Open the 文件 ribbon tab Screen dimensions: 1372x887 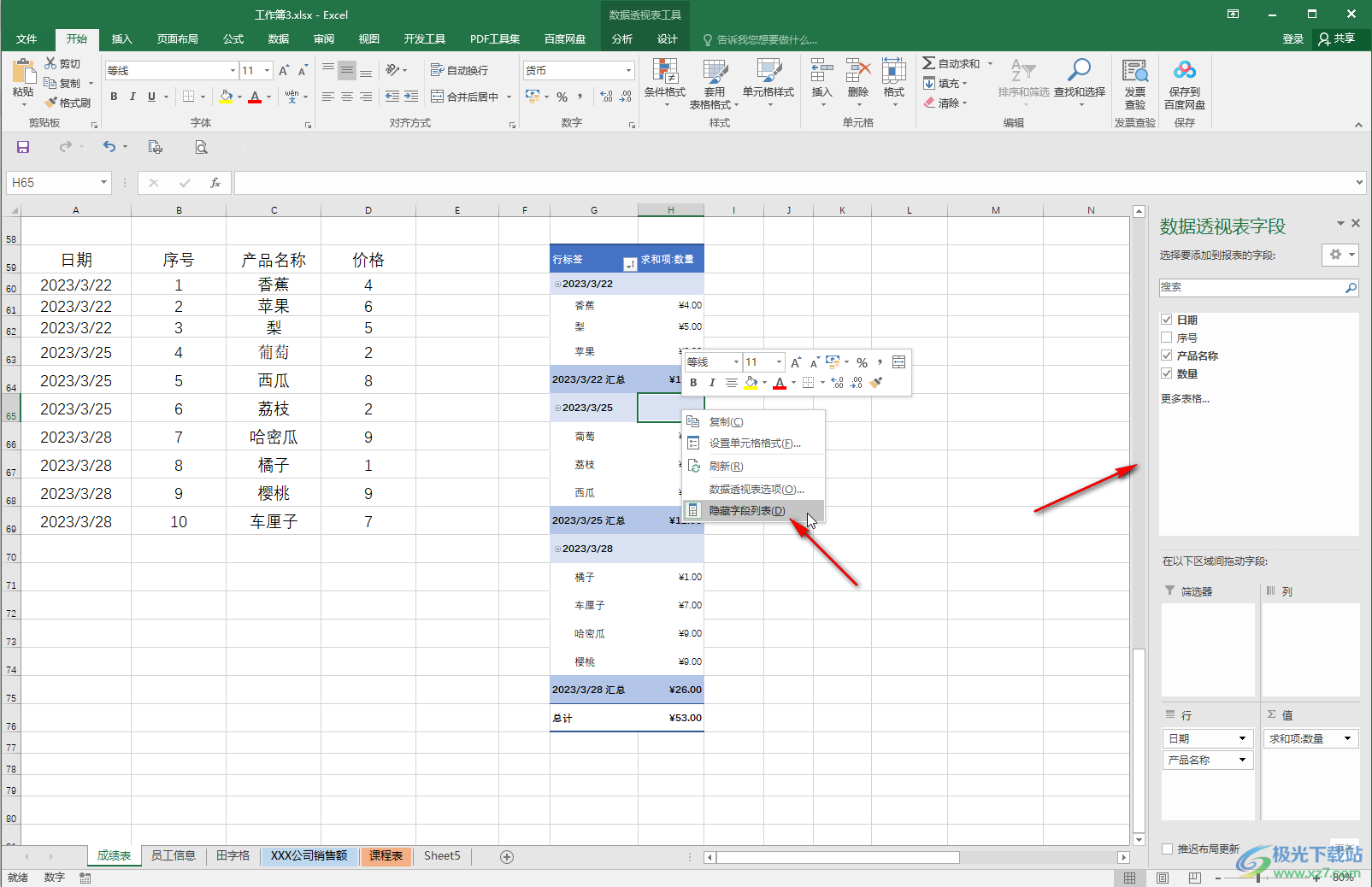(x=26, y=39)
